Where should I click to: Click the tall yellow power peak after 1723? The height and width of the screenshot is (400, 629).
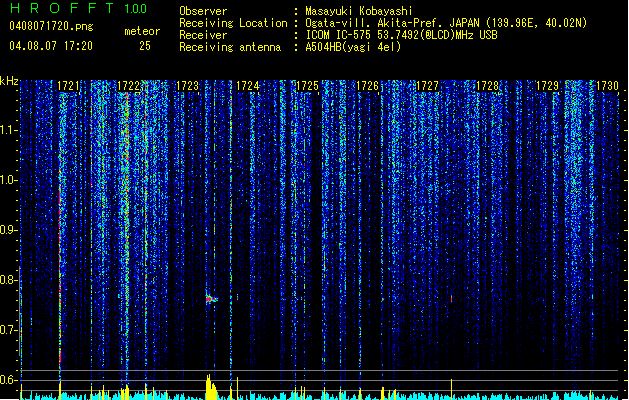pos(211,387)
